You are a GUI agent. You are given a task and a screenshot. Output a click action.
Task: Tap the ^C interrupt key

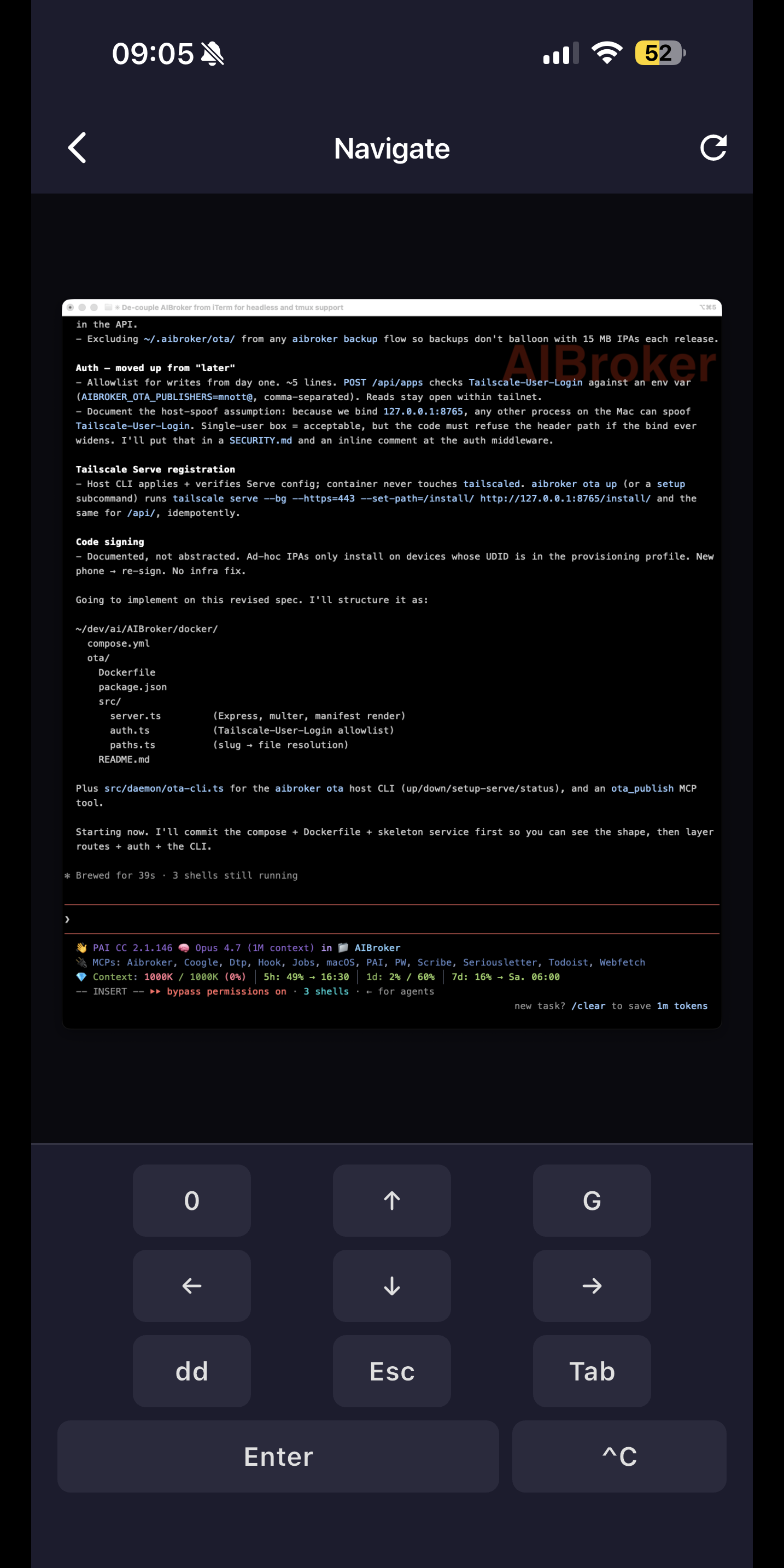click(x=619, y=1456)
